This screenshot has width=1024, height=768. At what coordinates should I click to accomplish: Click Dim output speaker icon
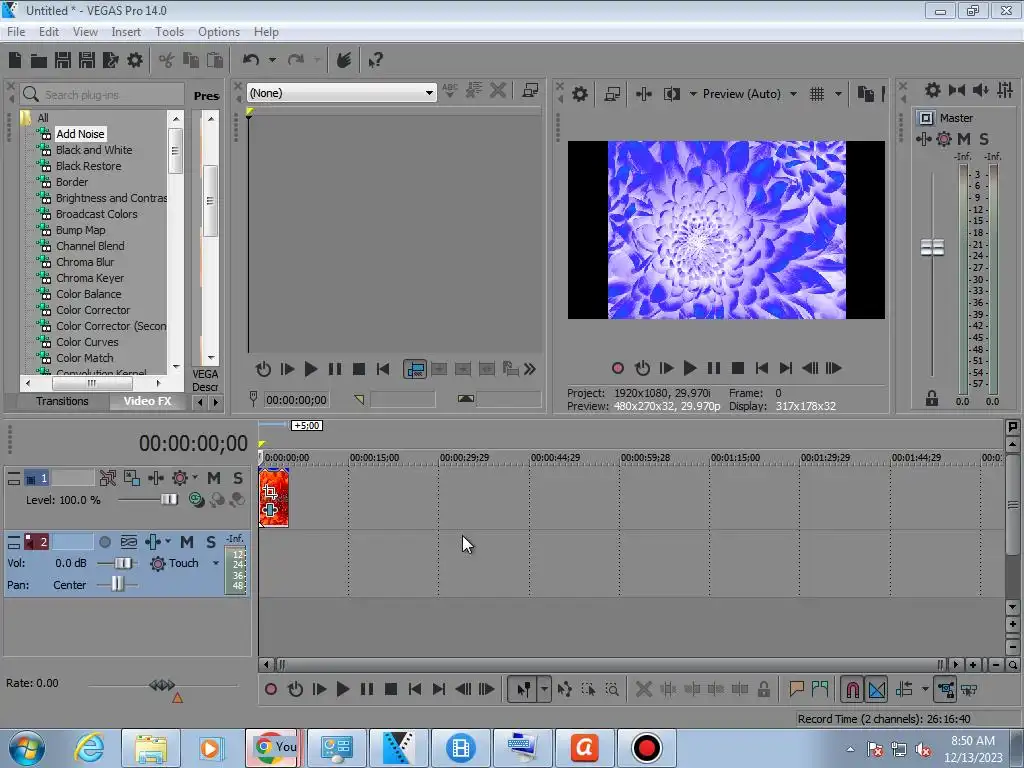pyautogui.click(x=980, y=90)
